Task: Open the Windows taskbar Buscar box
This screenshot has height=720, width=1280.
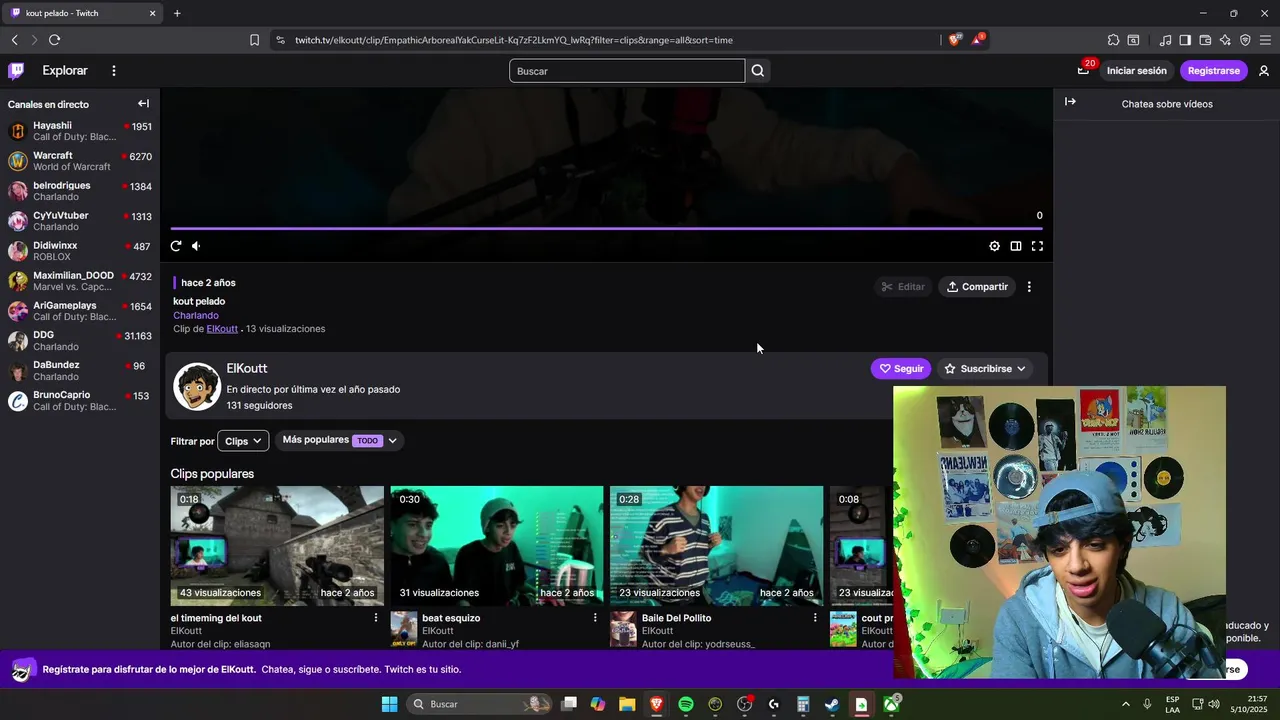Action: (480, 704)
